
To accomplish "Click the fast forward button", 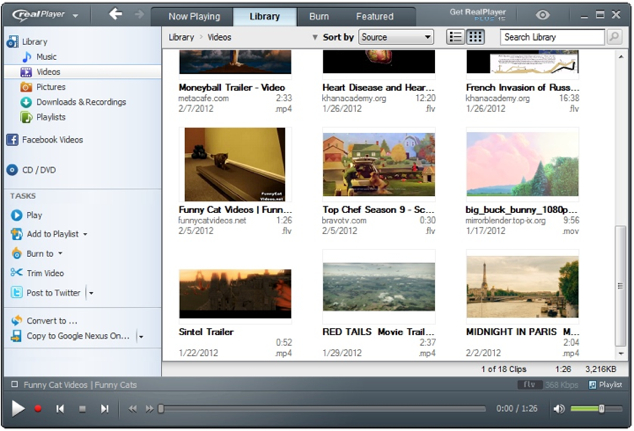I will point(149,409).
